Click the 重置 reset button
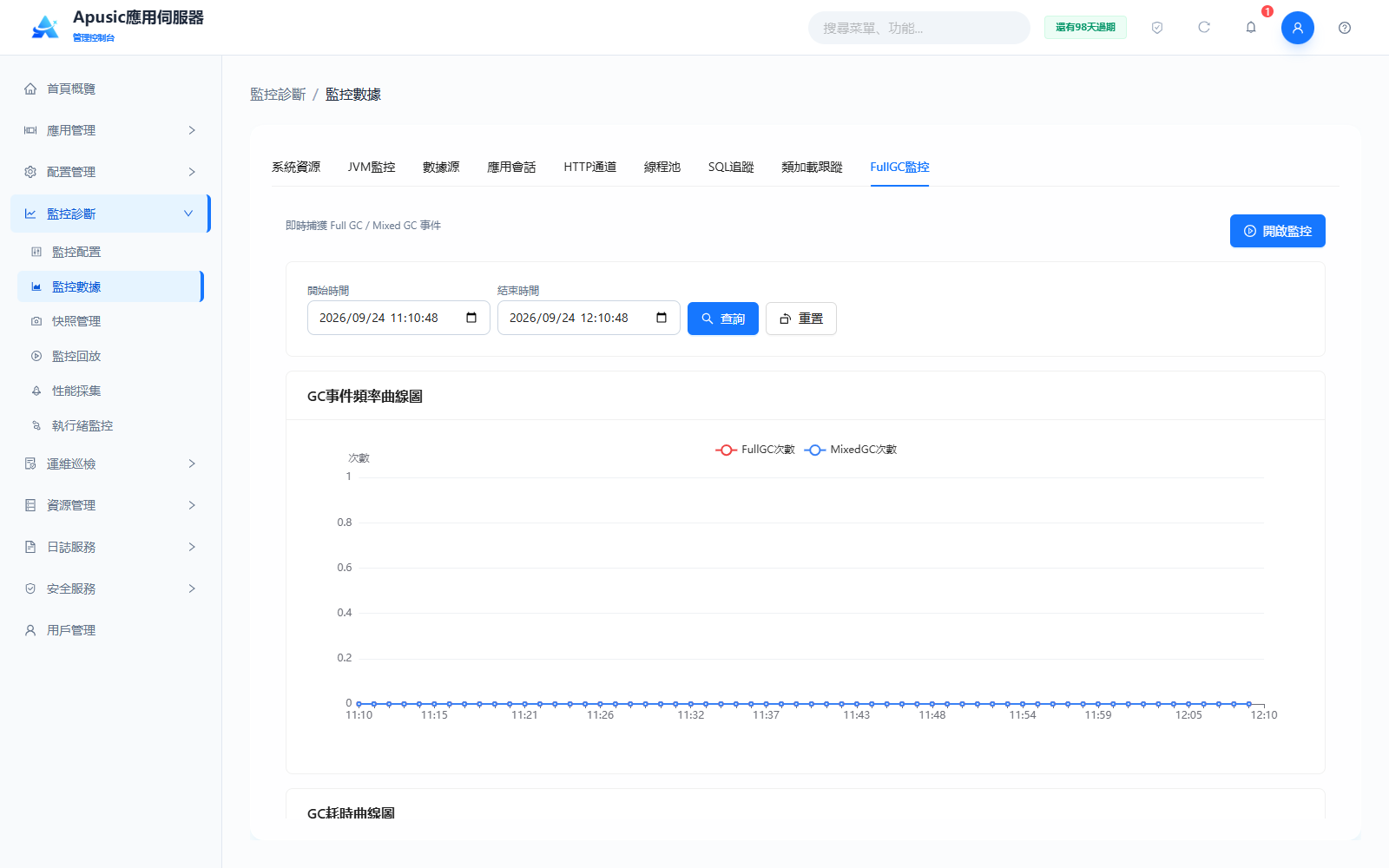Image resolution: width=1389 pixels, height=868 pixels. coord(801,319)
